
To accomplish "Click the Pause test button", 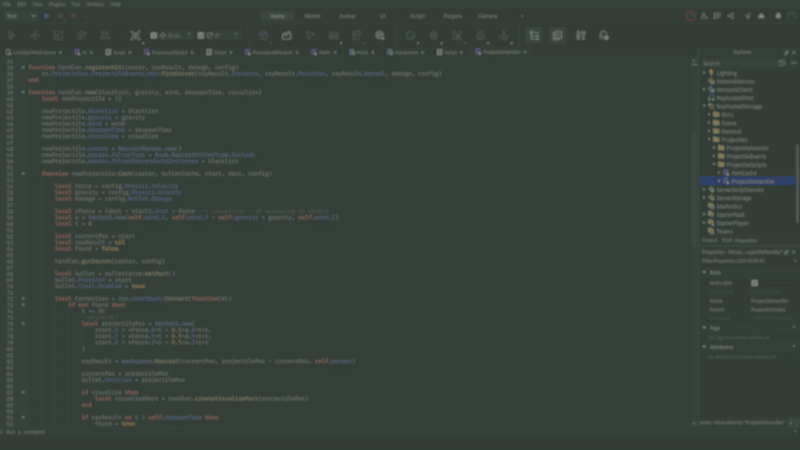I will (x=60, y=16).
